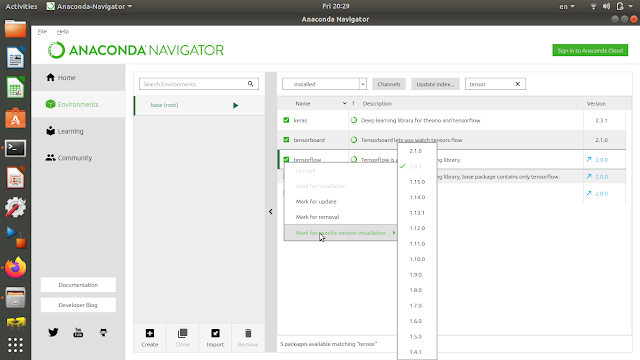The width and height of the screenshot is (640, 360).
Task: Select version 1.10.0 from the list
Action: tap(417, 259)
